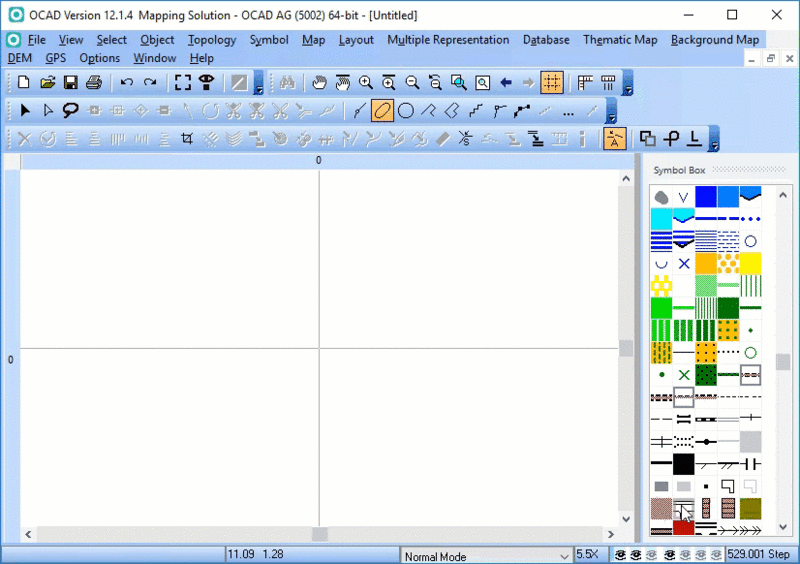Open a file with the folder icon
Viewport: 800px width, 564px height.
47,82
